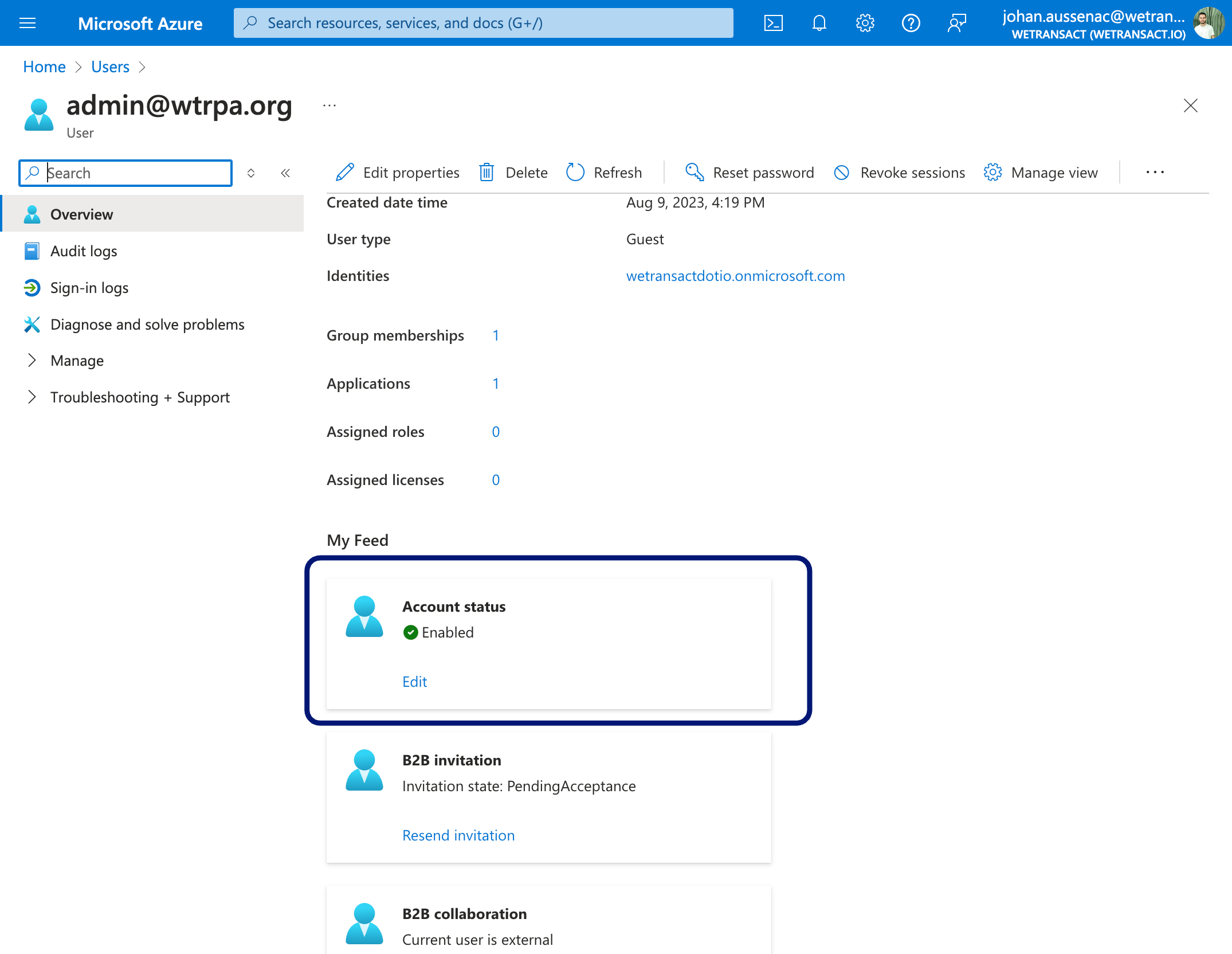Select Overview in the left menu
Viewport: 1232px width, 954px height.
click(x=152, y=214)
